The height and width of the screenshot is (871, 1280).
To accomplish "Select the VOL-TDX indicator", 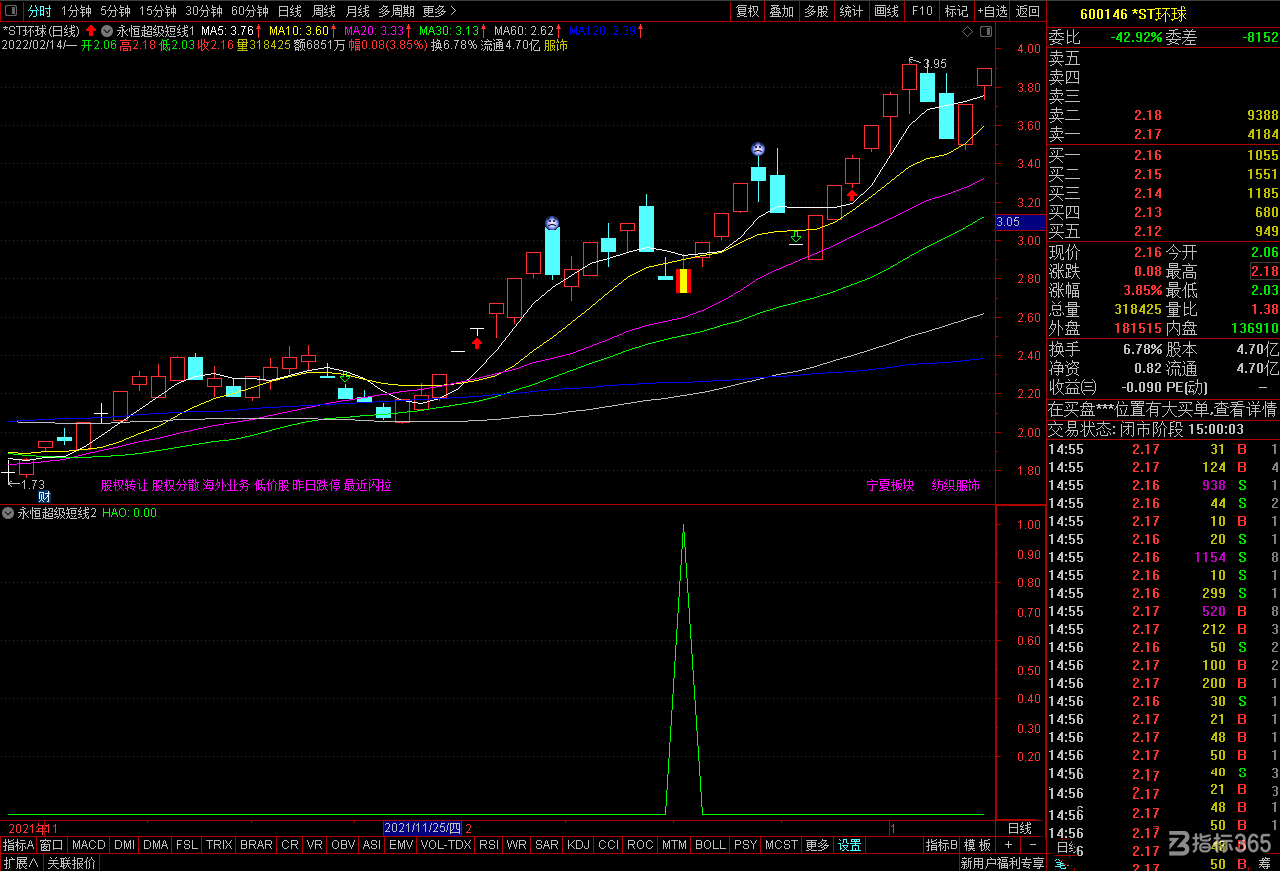I will [445, 845].
